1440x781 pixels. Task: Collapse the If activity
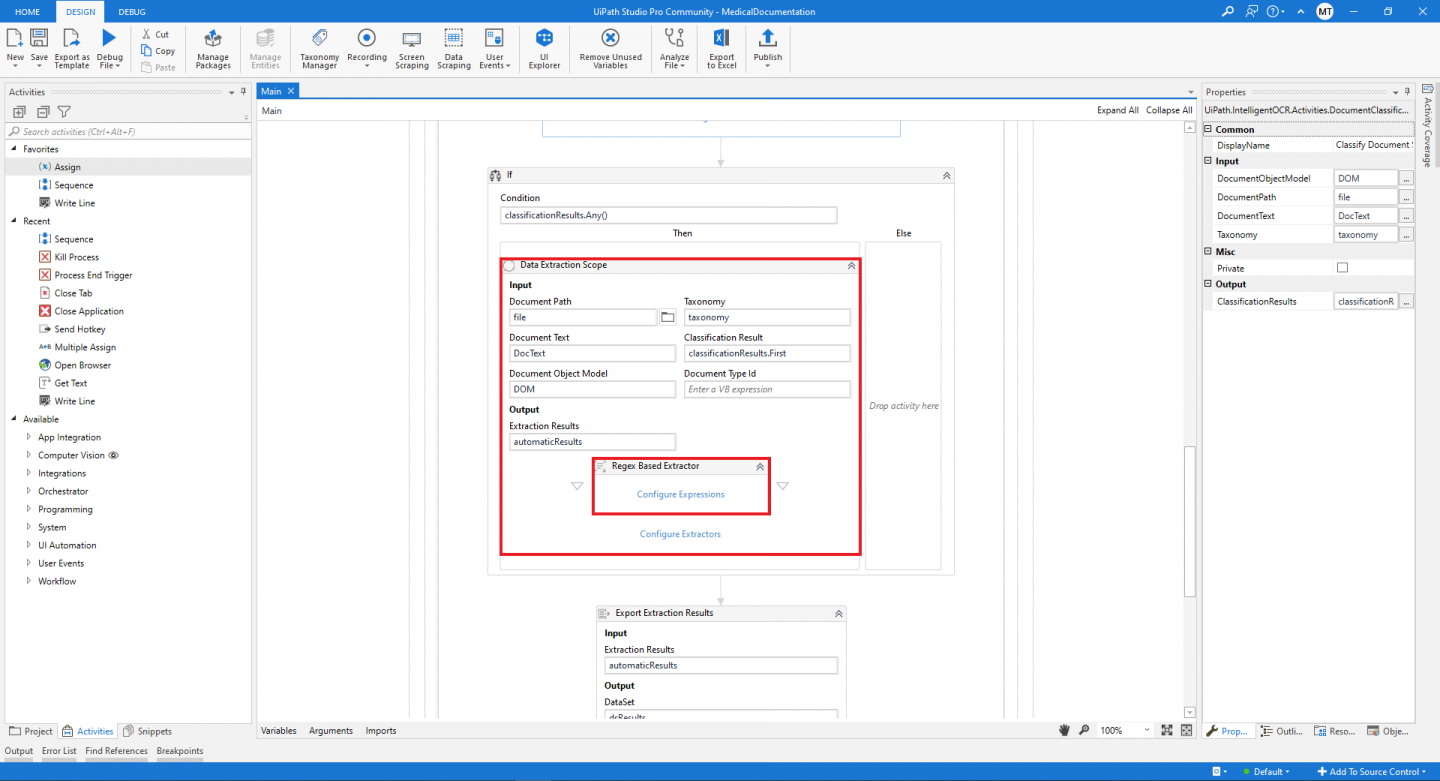pos(946,175)
